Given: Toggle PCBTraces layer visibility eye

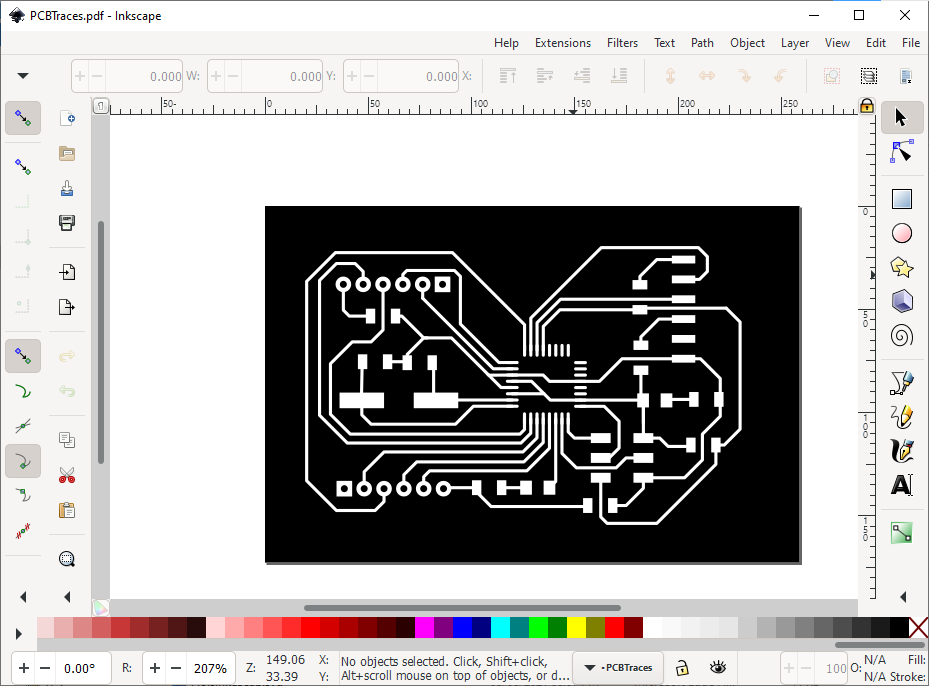Looking at the screenshot, I should [x=718, y=668].
